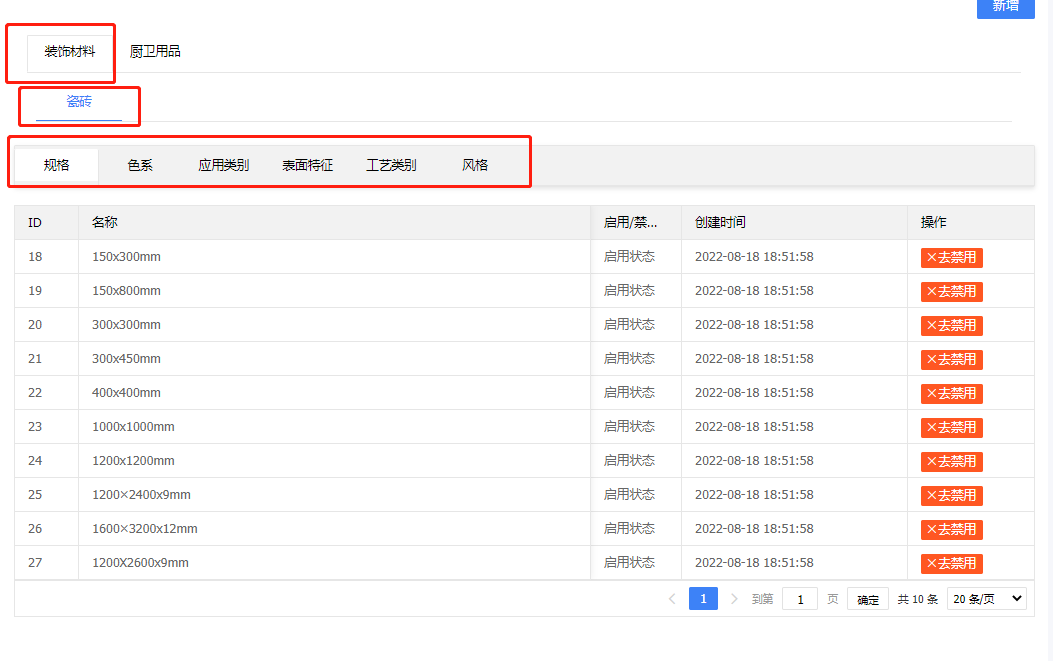Click page number 1 in pagination

703,598
